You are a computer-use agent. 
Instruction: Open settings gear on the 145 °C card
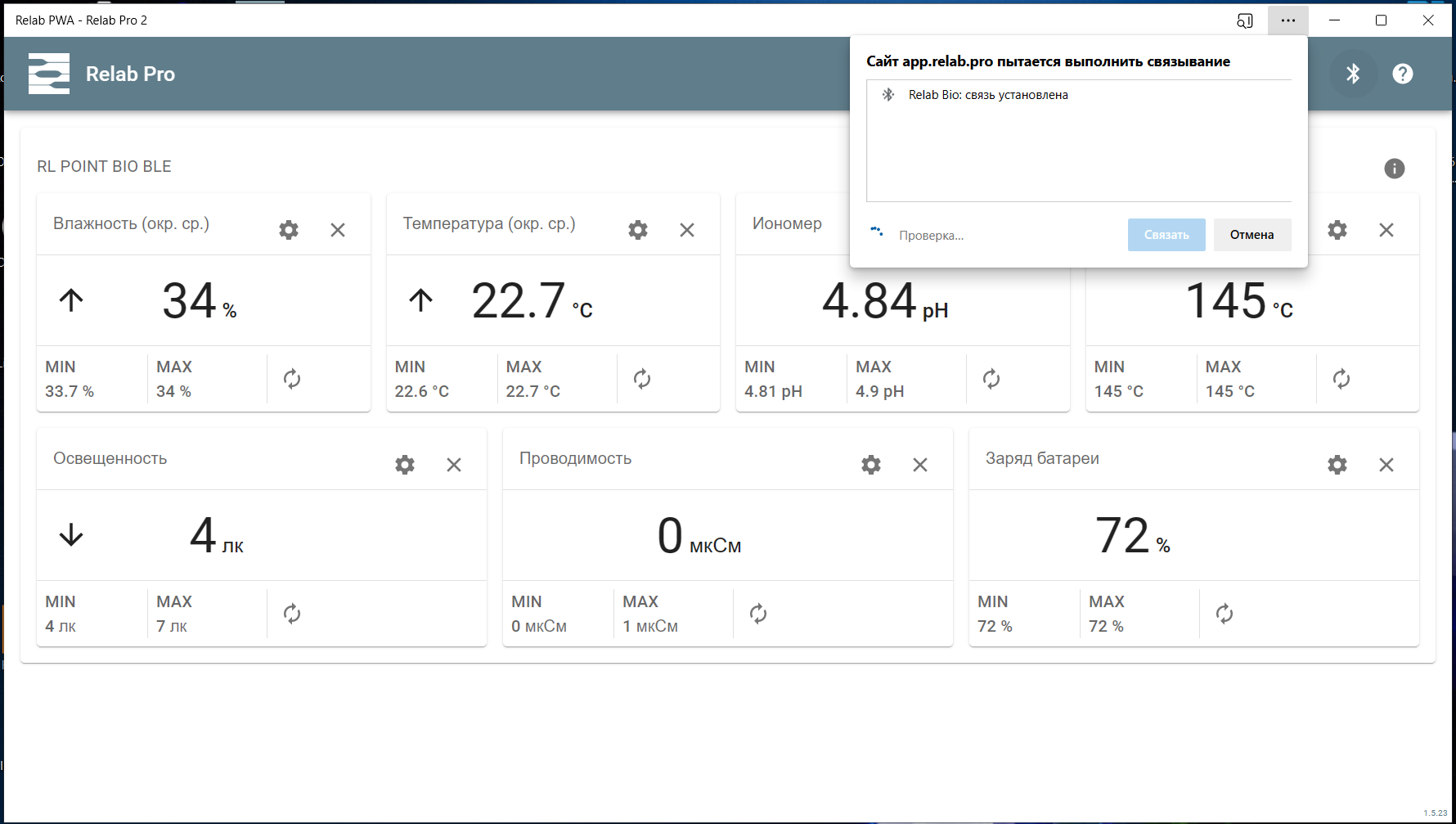(x=1337, y=230)
